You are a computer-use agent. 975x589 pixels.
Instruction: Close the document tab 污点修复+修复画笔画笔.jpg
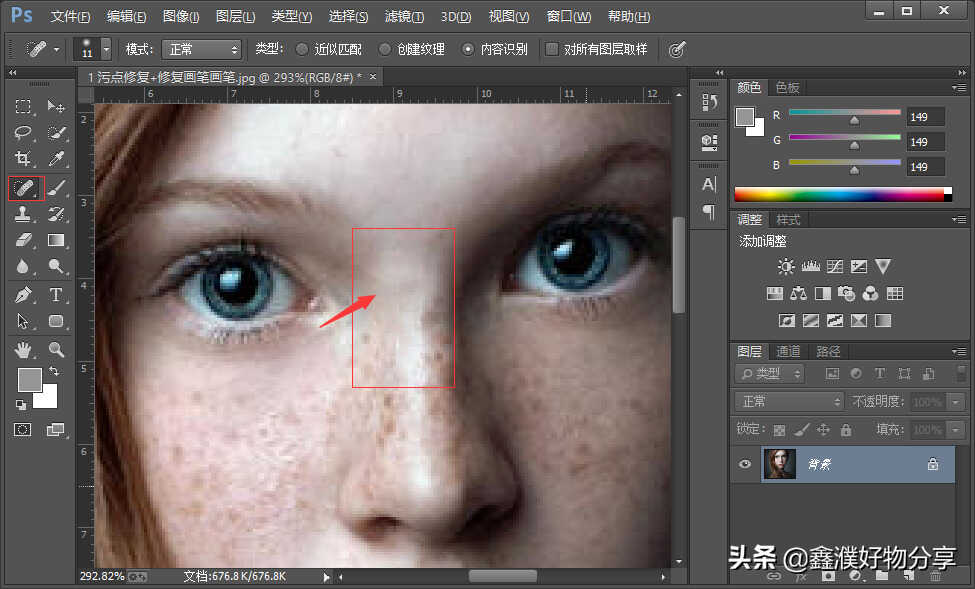click(x=373, y=77)
